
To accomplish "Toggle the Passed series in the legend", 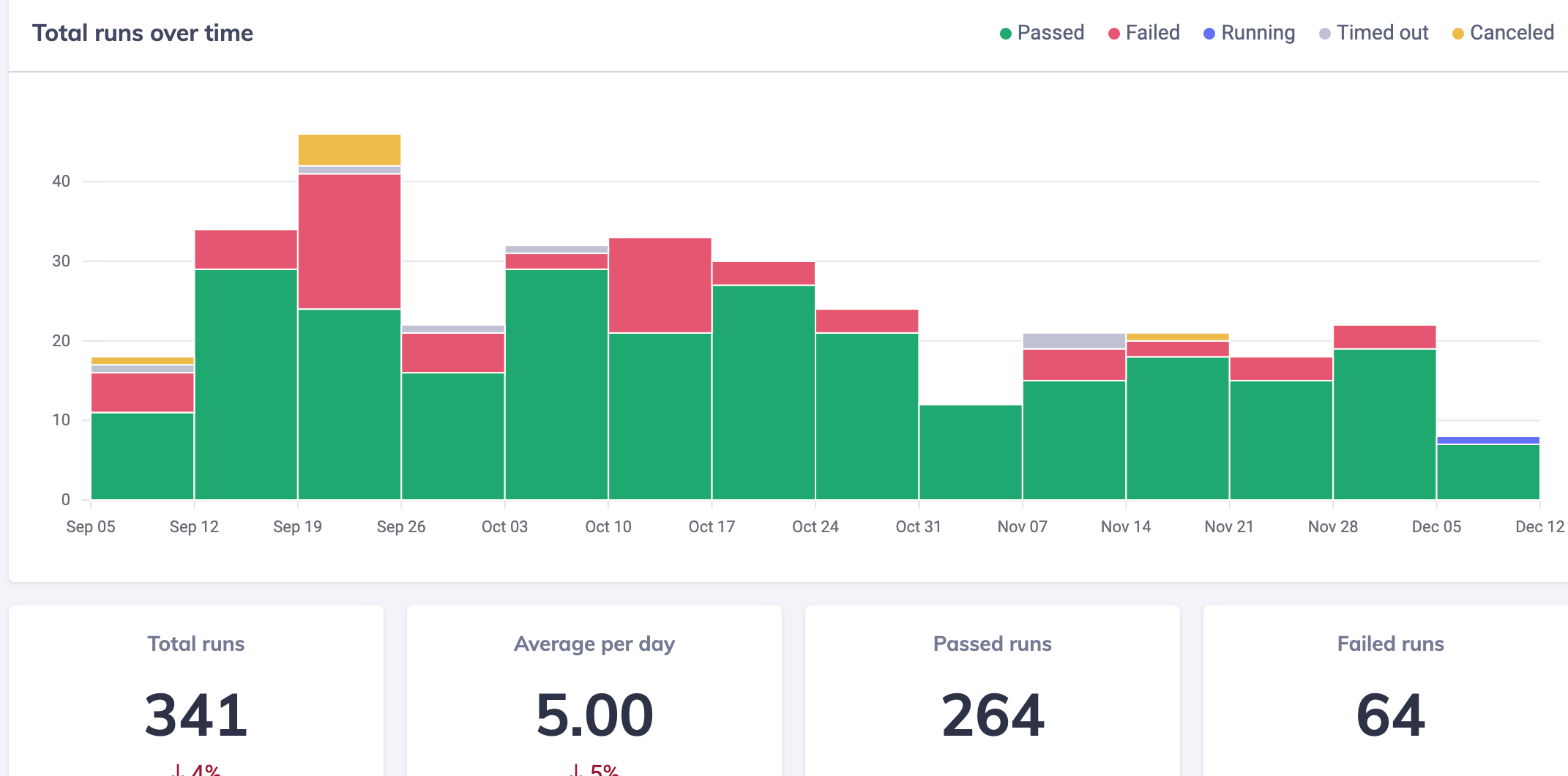I will click(1042, 33).
